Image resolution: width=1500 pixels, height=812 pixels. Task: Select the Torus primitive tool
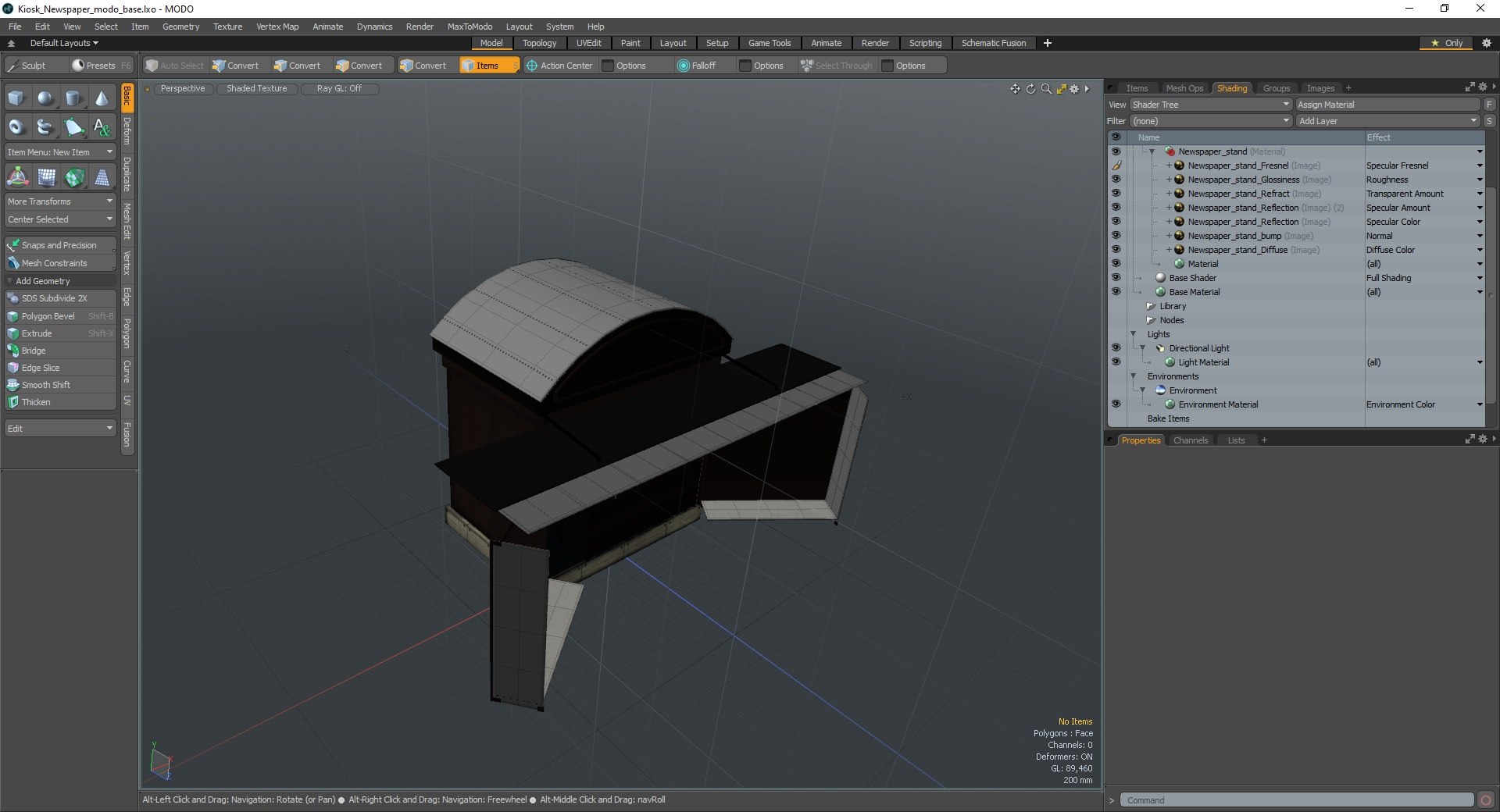[16, 126]
